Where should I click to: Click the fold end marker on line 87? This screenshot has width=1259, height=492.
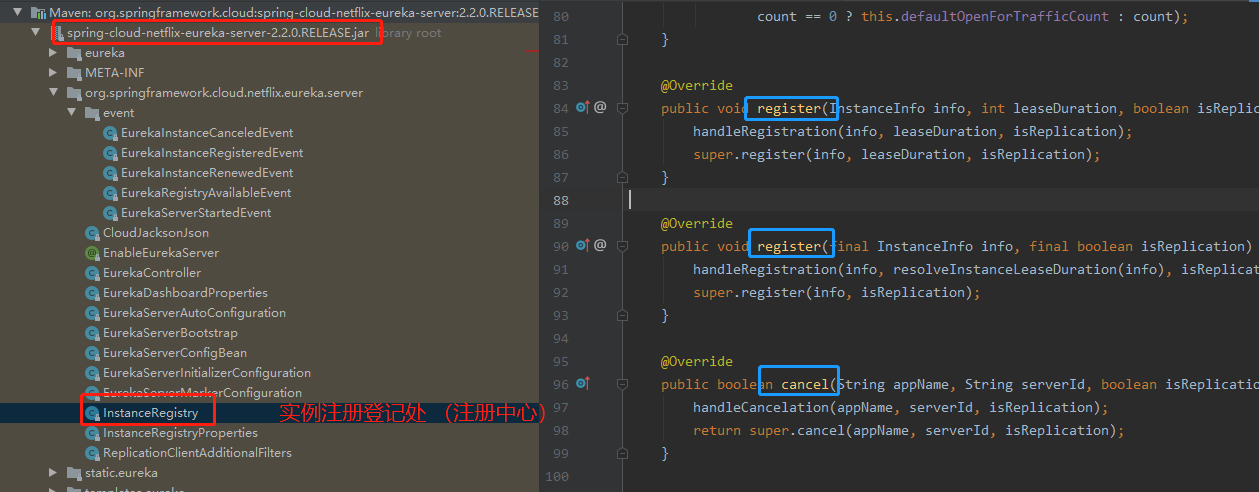pyautogui.click(x=622, y=177)
